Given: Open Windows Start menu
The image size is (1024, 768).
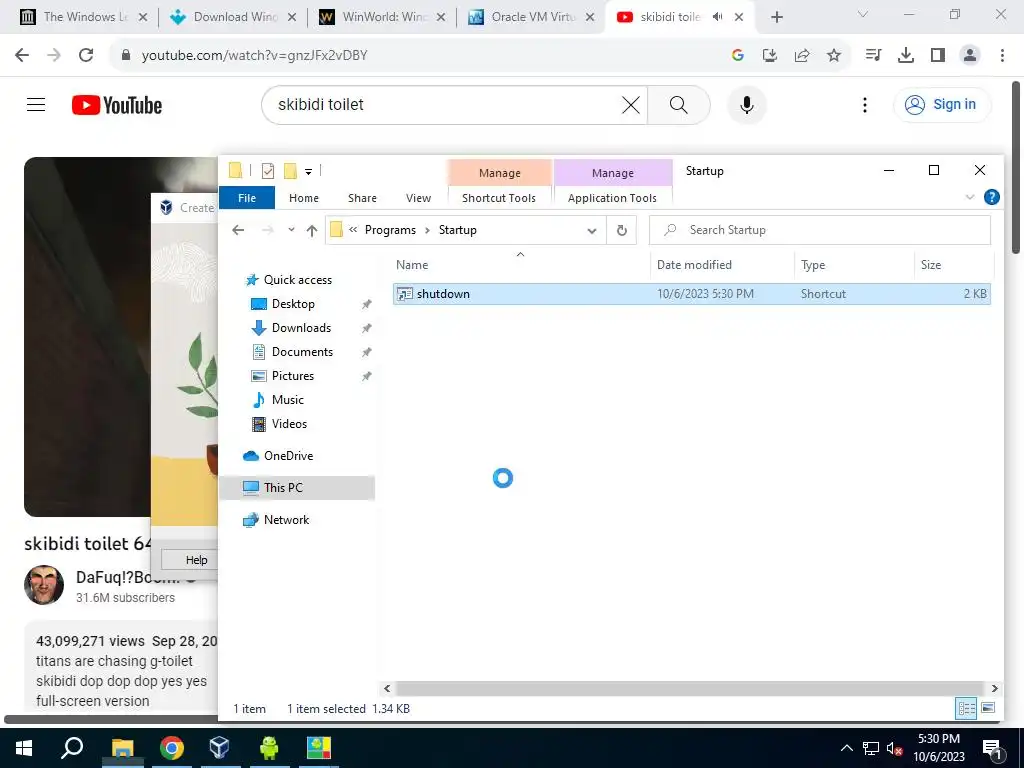Looking at the screenshot, I should 24,748.
